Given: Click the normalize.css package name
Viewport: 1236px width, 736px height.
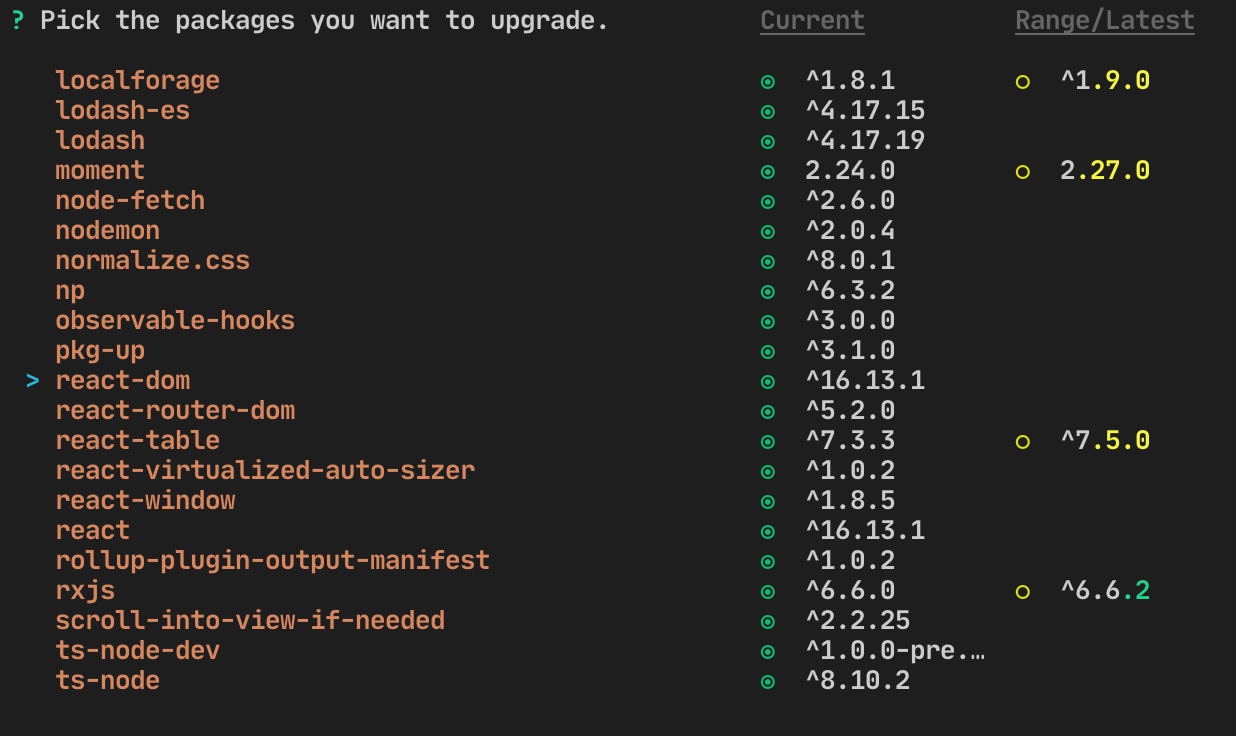Looking at the screenshot, I should [152, 260].
